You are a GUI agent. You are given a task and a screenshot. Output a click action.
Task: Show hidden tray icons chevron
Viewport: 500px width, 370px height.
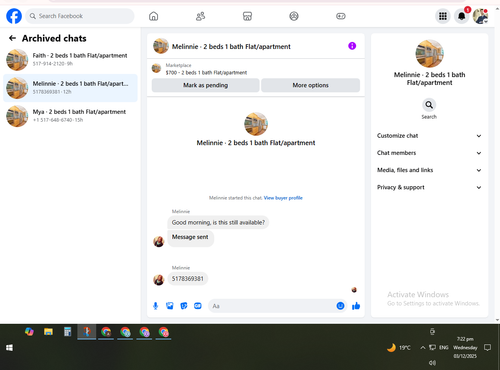[x=423, y=348]
